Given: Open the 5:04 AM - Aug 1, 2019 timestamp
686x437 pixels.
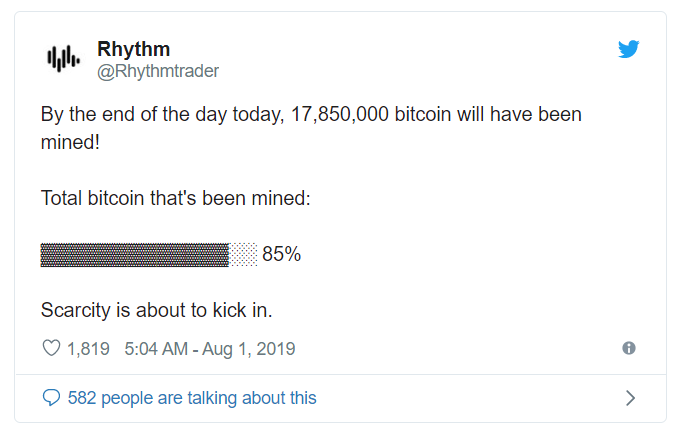Looking at the screenshot, I should [x=210, y=349].
